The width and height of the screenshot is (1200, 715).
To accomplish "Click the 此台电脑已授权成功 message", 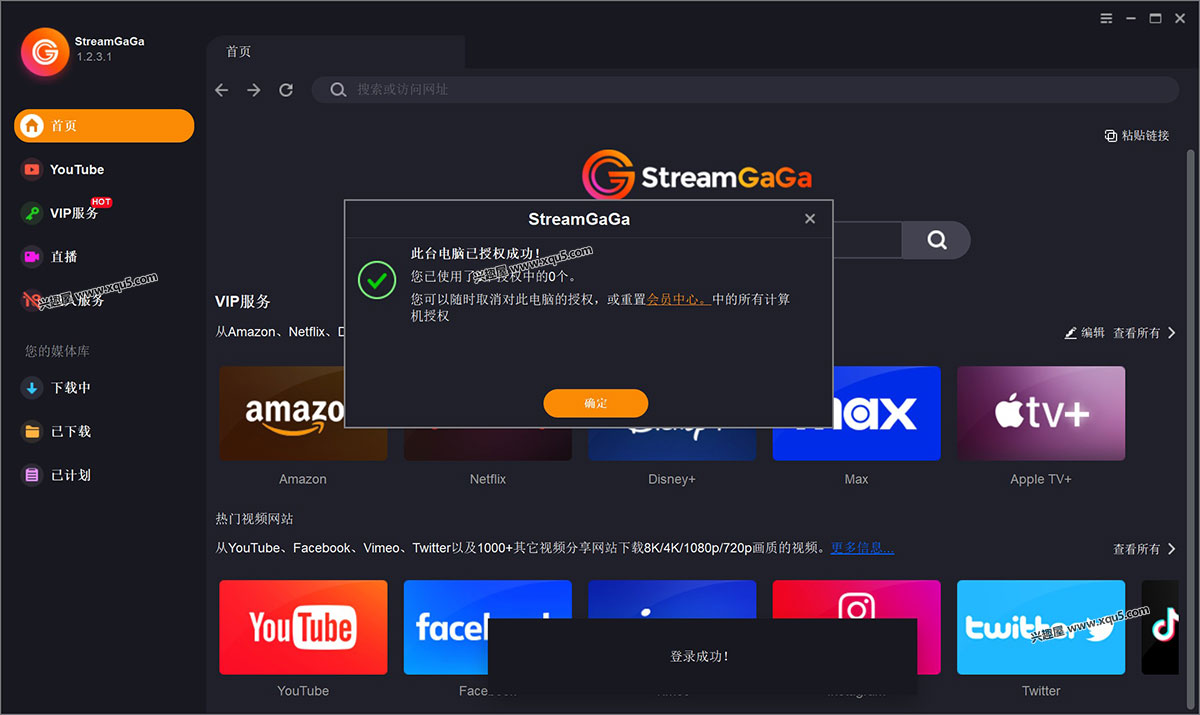I will (x=476, y=254).
